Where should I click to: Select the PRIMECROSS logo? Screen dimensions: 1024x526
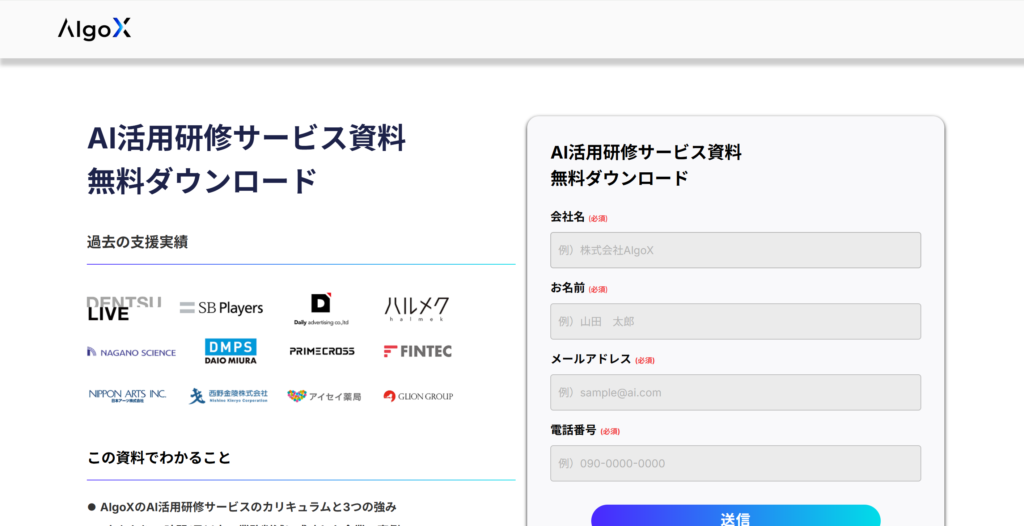point(322,351)
